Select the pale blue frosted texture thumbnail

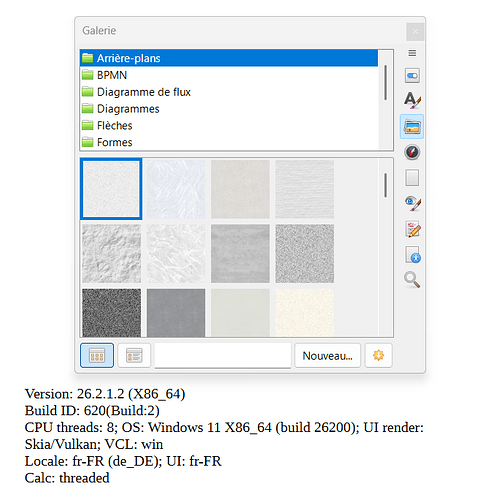tap(176, 189)
